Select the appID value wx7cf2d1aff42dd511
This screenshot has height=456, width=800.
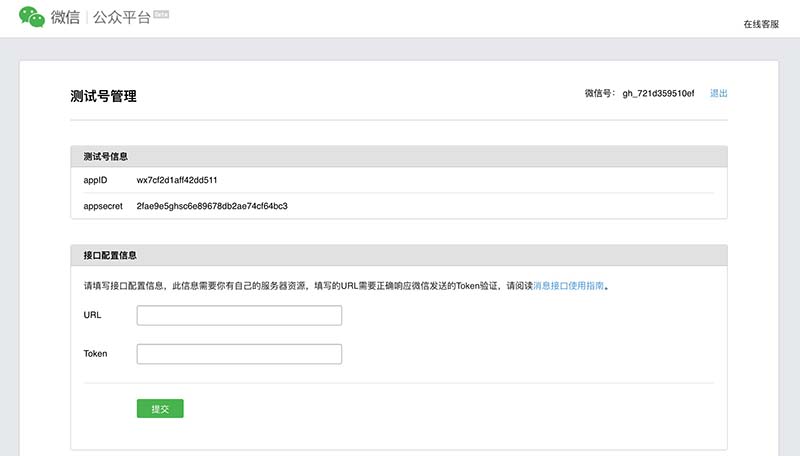click(177, 180)
